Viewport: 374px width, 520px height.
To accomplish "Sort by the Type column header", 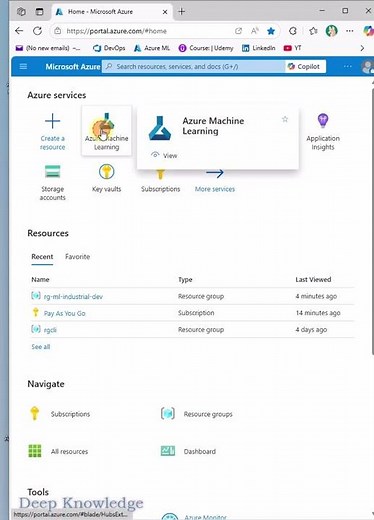I will point(185,279).
